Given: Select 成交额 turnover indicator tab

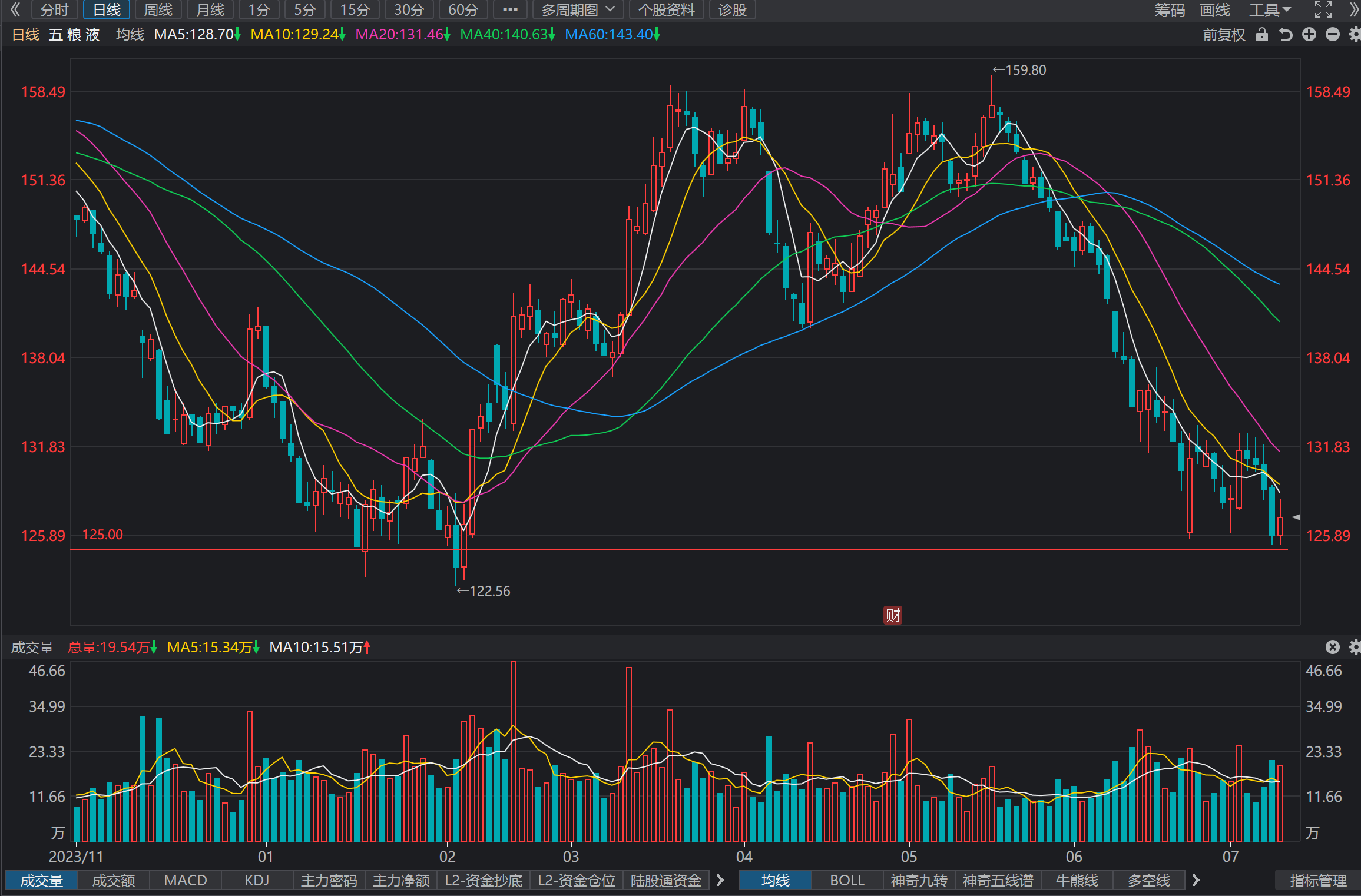Looking at the screenshot, I should (114, 880).
